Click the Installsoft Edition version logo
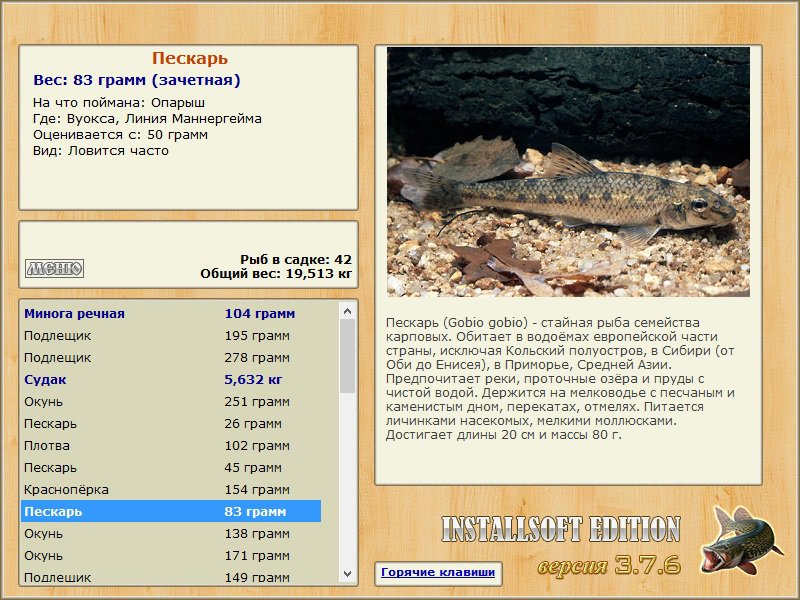The width and height of the screenshot is (800, 600). 561,545
